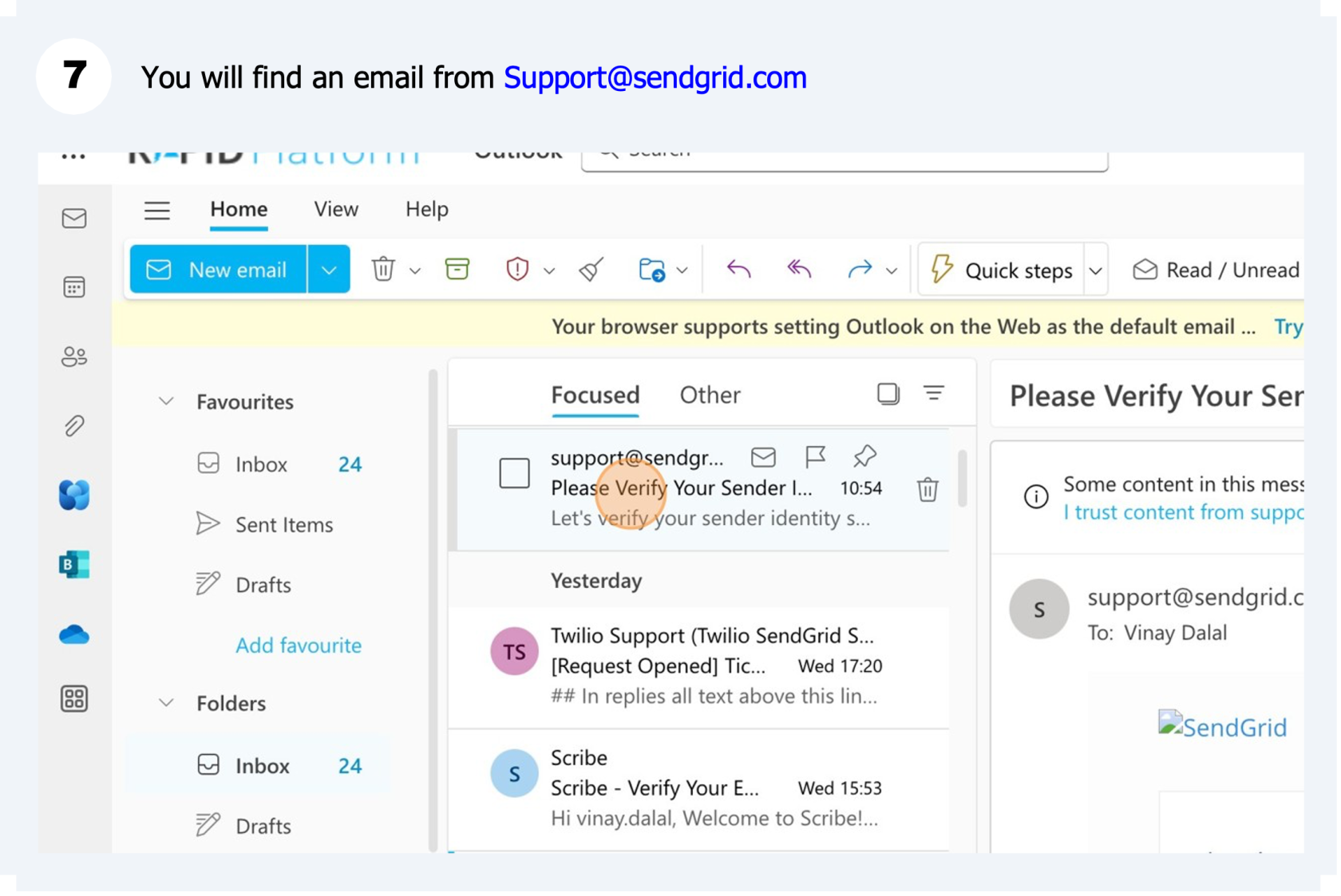Switch to the Help ribbon tab
Viewport: 1341px width, 896px height.
point(427,209)
